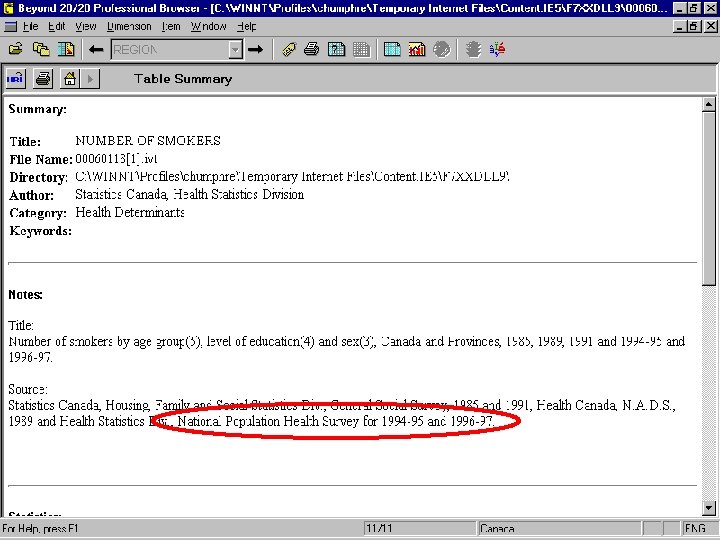
Task: Open the File menu
Action: click(30, 27)
